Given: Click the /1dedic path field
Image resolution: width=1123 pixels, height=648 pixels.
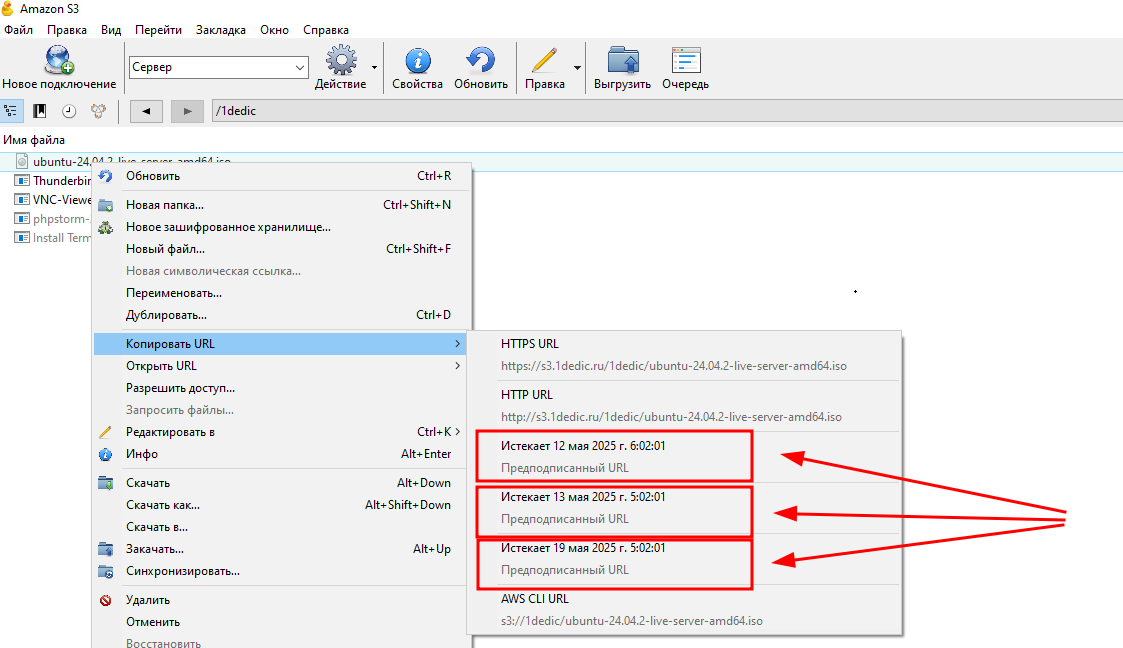Looking at the screenshot, I should pos(667,111).
